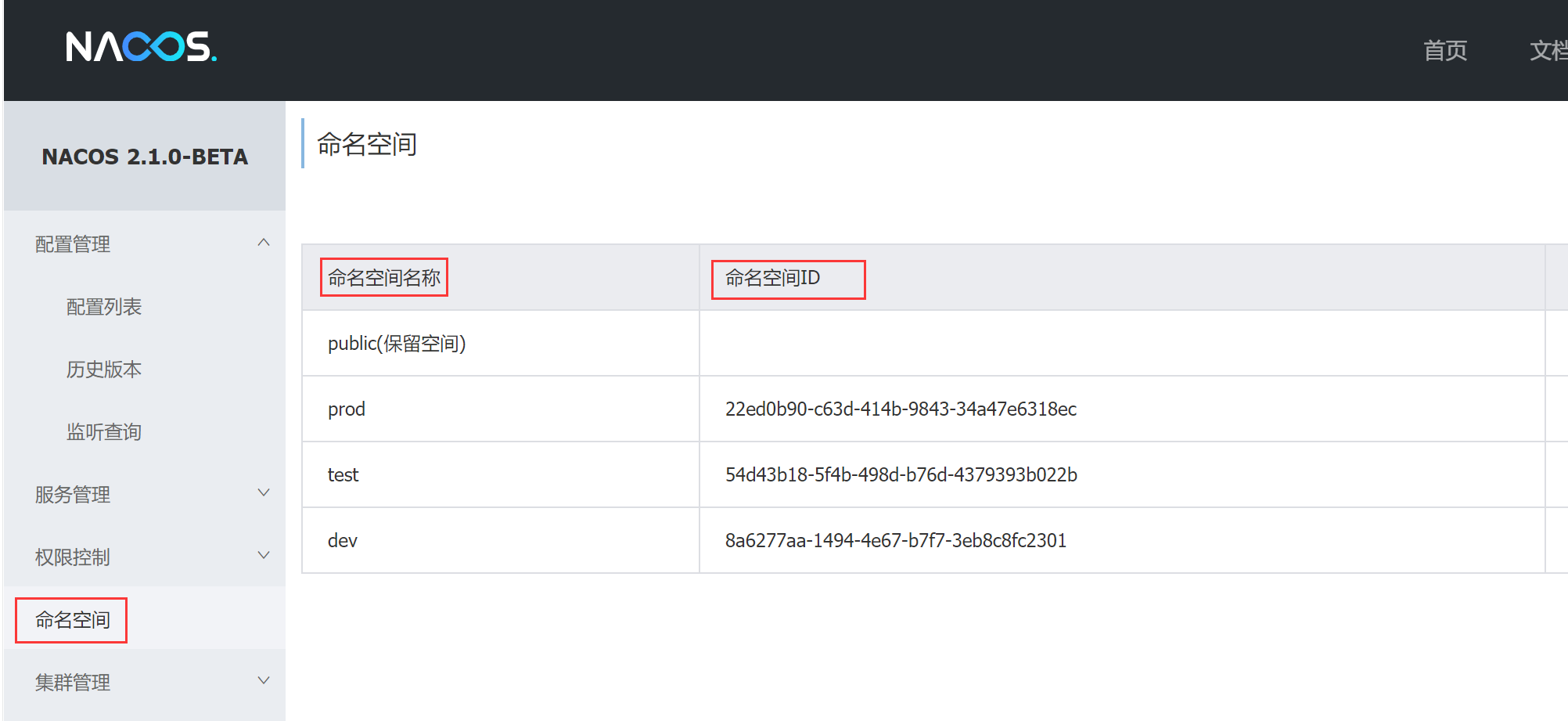Click the 命名空间 page title
Image resolution: width=1568 pixels, height=721 pixels.
(365, 145)
